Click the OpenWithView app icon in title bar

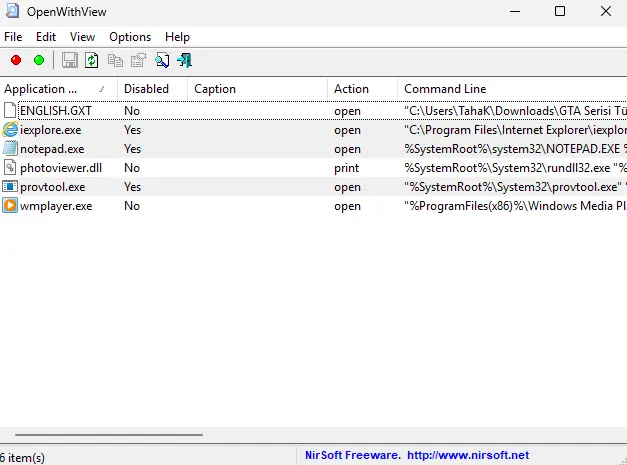(12, 11)
